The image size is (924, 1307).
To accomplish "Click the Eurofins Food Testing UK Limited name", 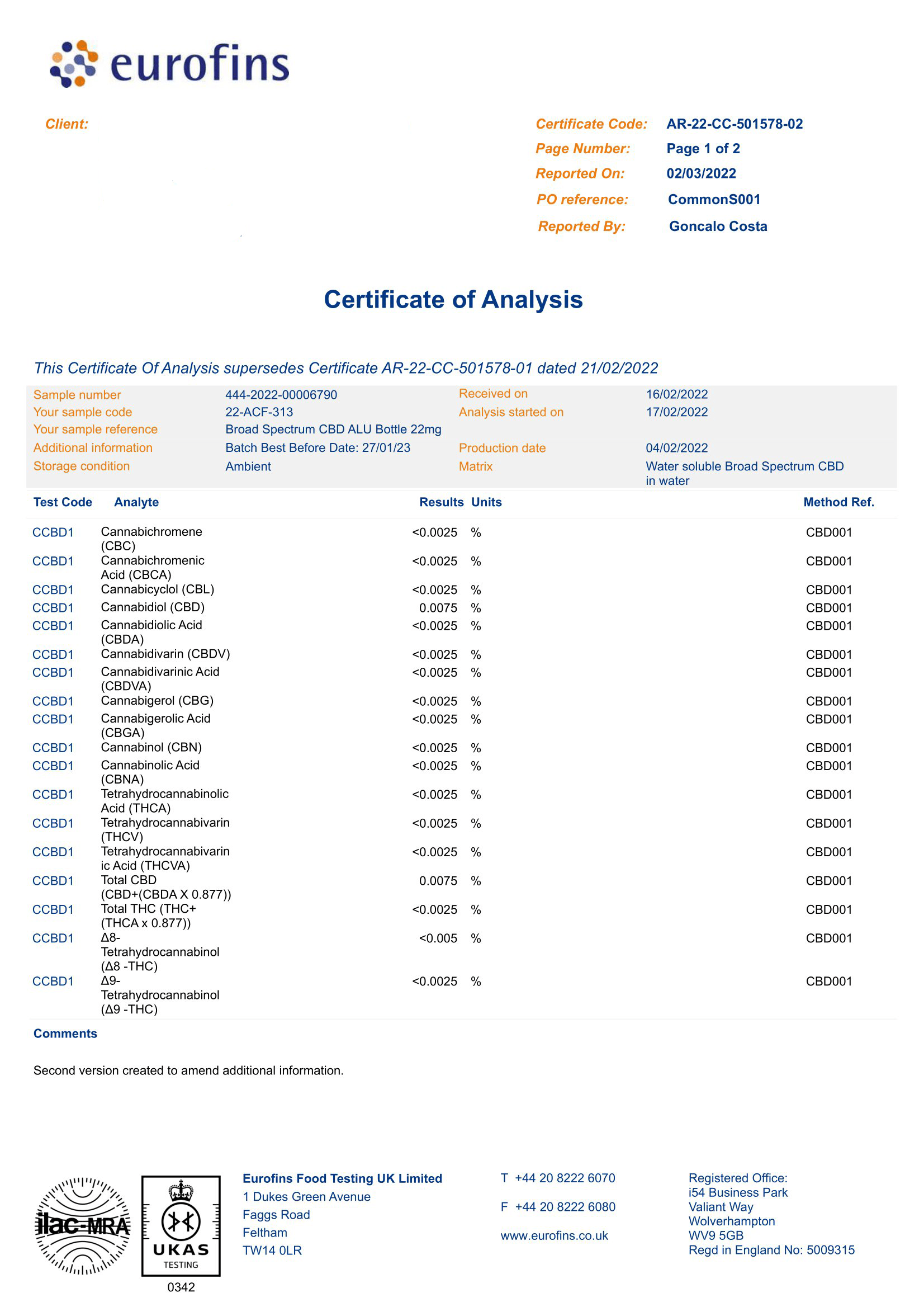I will point(342,1178).
